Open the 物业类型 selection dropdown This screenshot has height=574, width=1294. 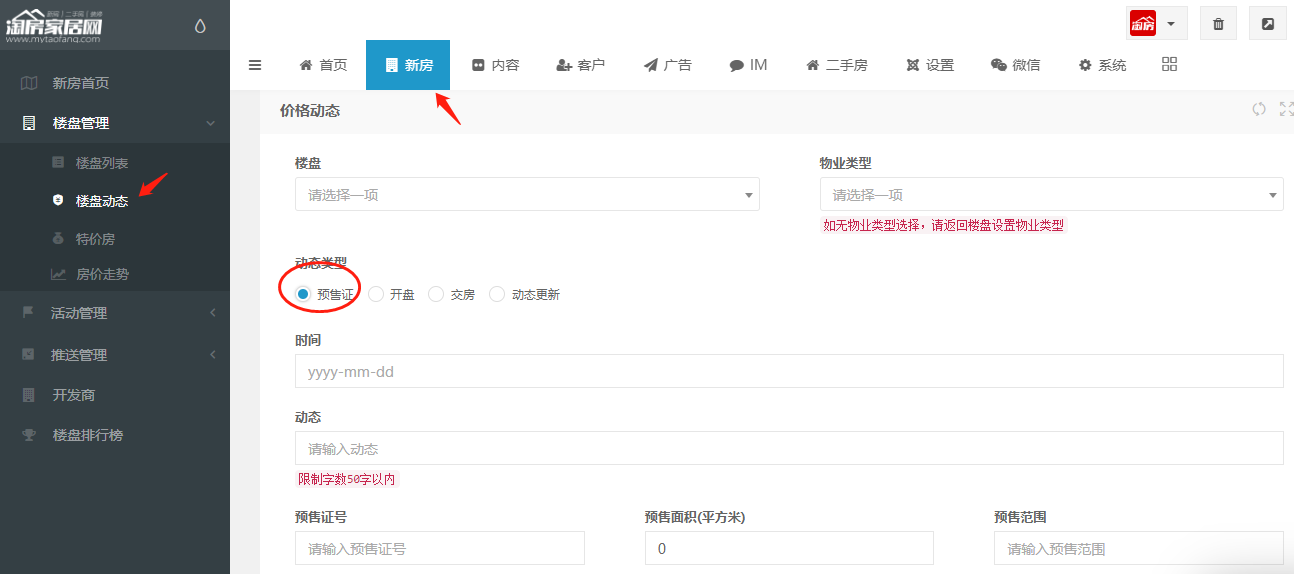(x=1052, y=194)
